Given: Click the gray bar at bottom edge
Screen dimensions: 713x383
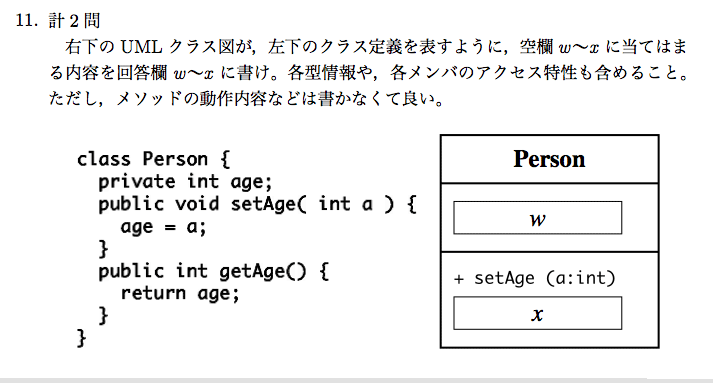Looking at the screenshot, I should coord(356,380).
